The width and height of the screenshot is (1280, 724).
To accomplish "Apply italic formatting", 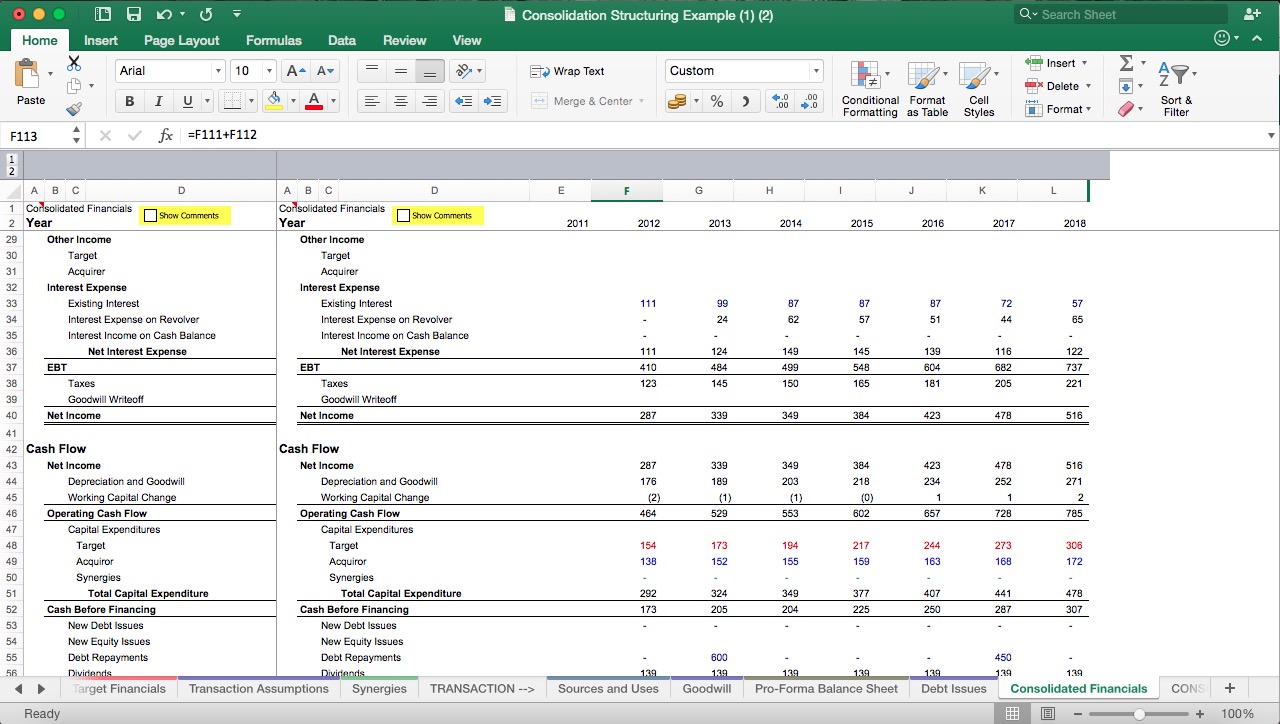I will (157, 101).
